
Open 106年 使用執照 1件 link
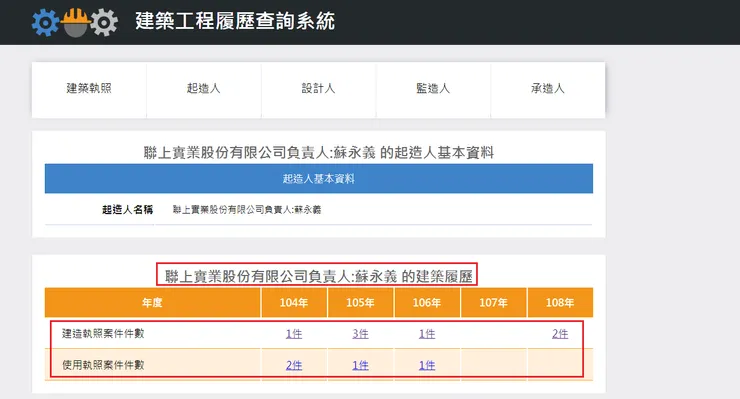click(x=427, y=365)
